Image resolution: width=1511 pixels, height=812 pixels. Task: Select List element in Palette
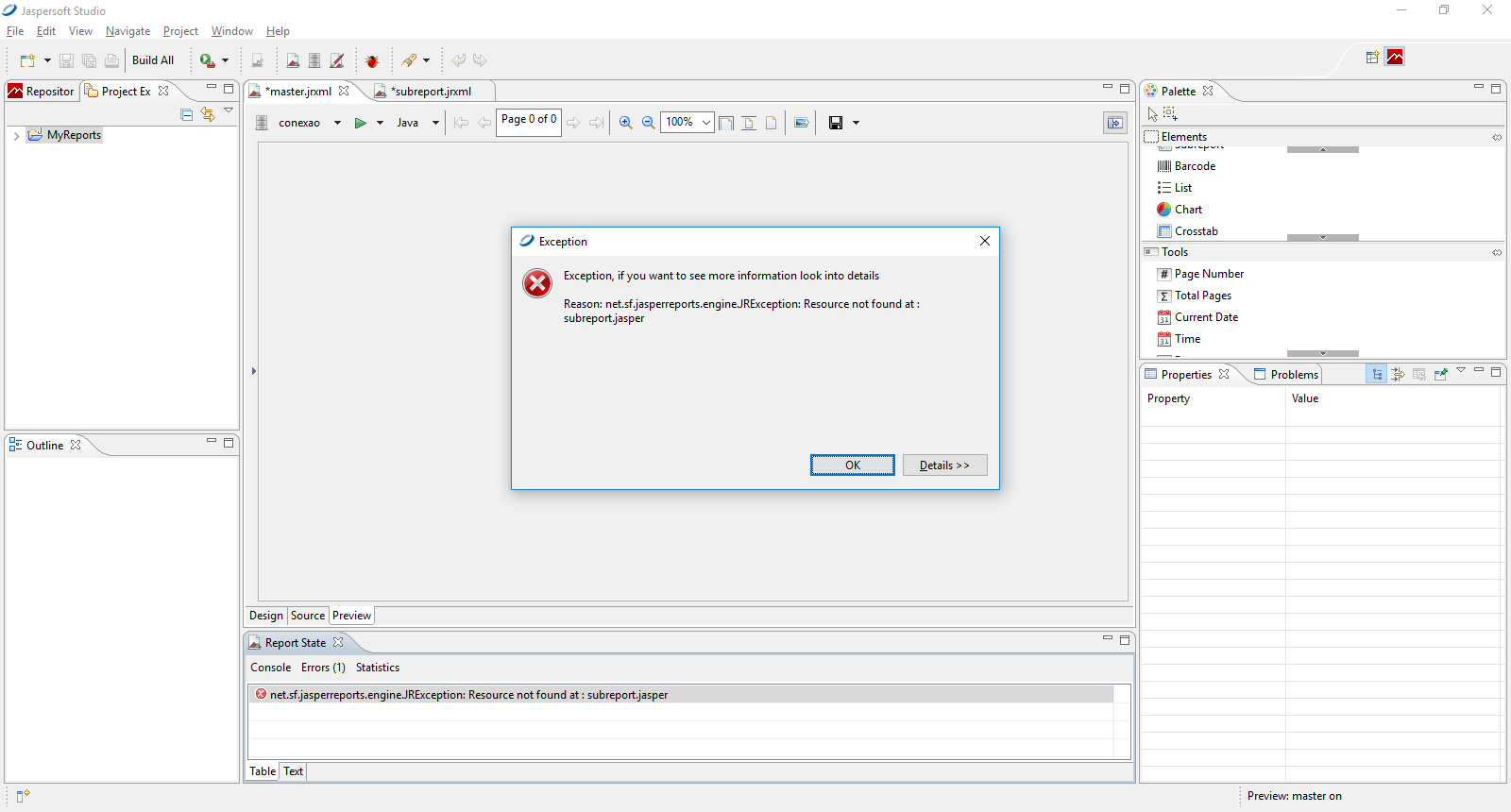(1174, 188)
